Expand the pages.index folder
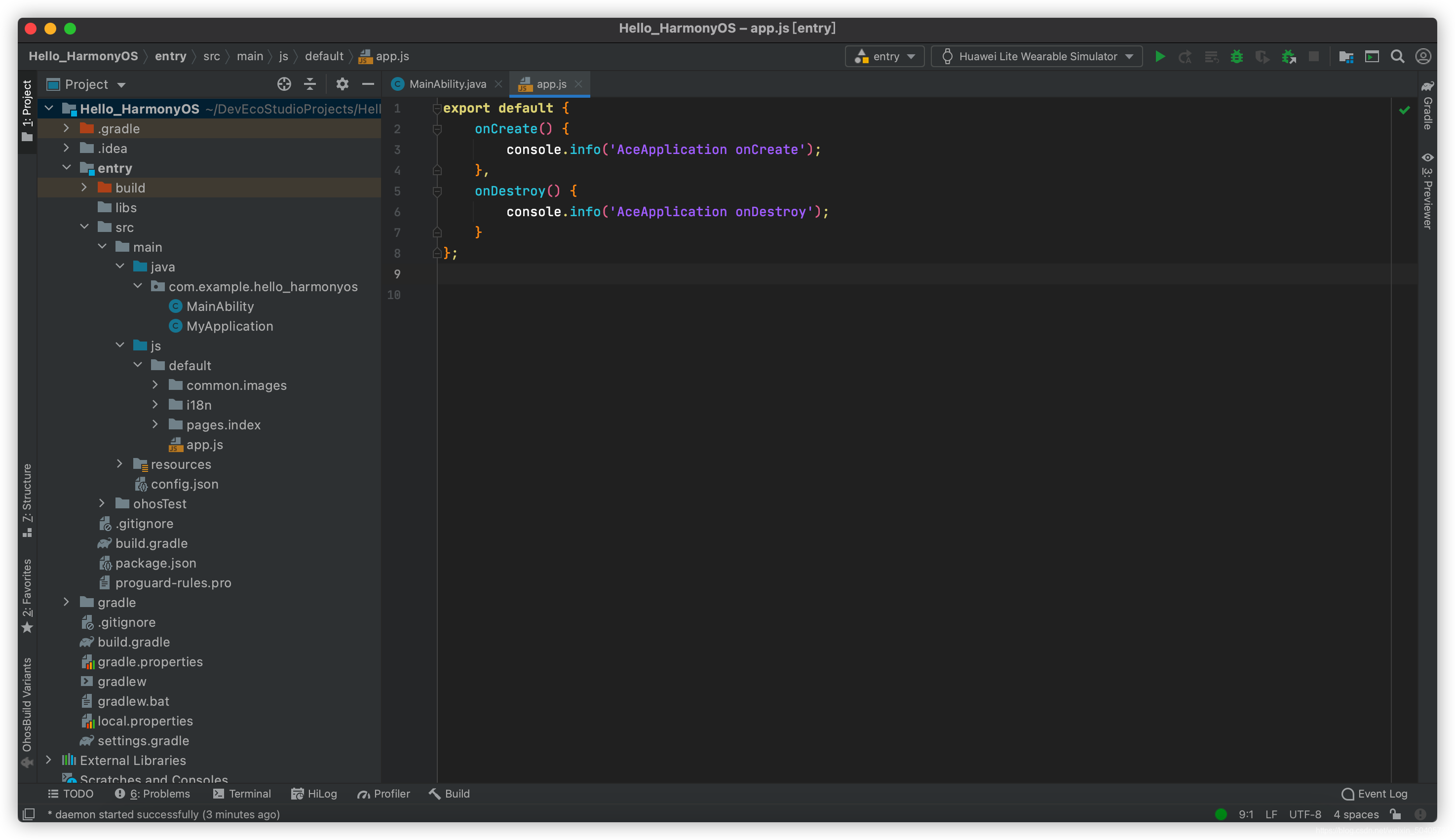This screenshot has width=1455, height=840. (155, 424)
